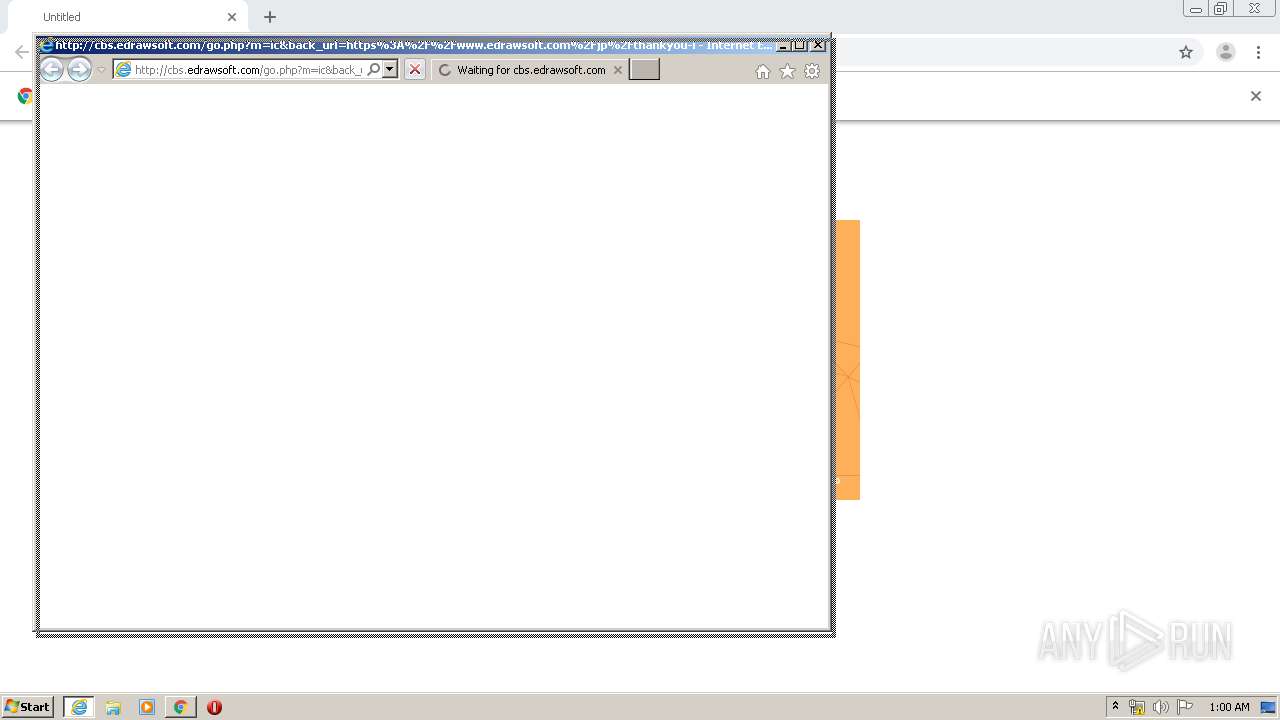Click the Show desktop tray icon

coord(1268,707)
